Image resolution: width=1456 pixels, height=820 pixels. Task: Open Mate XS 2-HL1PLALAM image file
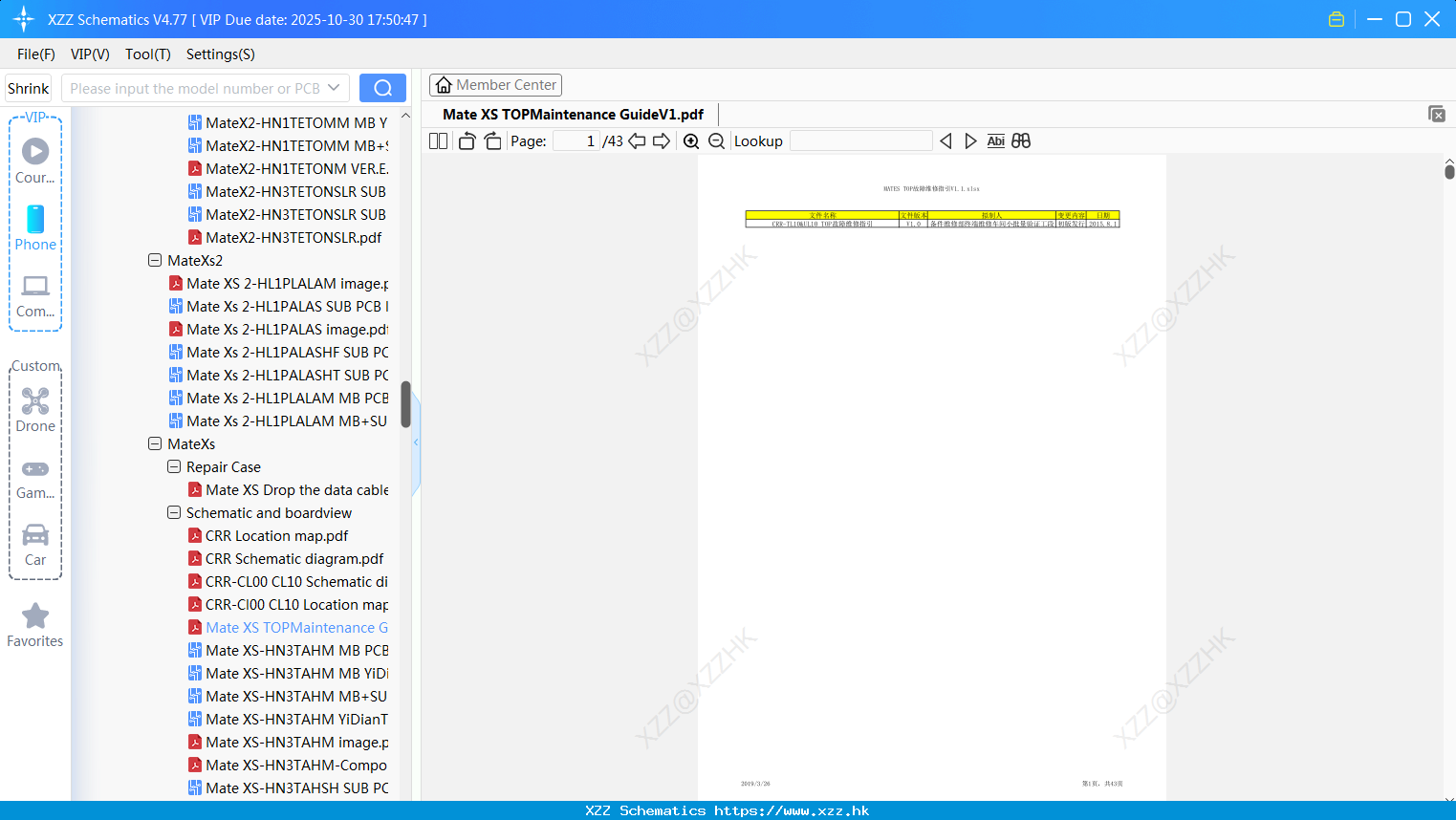(278, 284)
